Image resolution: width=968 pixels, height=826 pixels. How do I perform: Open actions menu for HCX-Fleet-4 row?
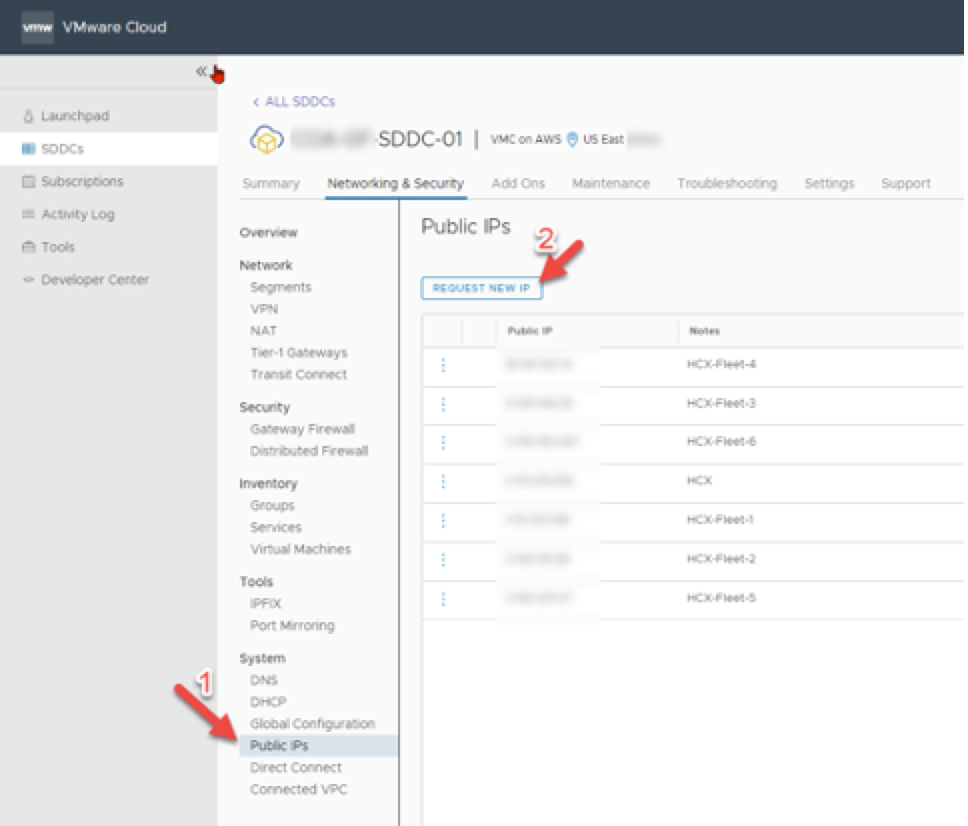click(x=443, y=365)
